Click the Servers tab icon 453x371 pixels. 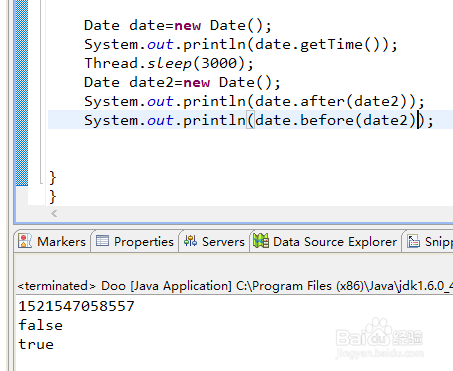[190, 241]
